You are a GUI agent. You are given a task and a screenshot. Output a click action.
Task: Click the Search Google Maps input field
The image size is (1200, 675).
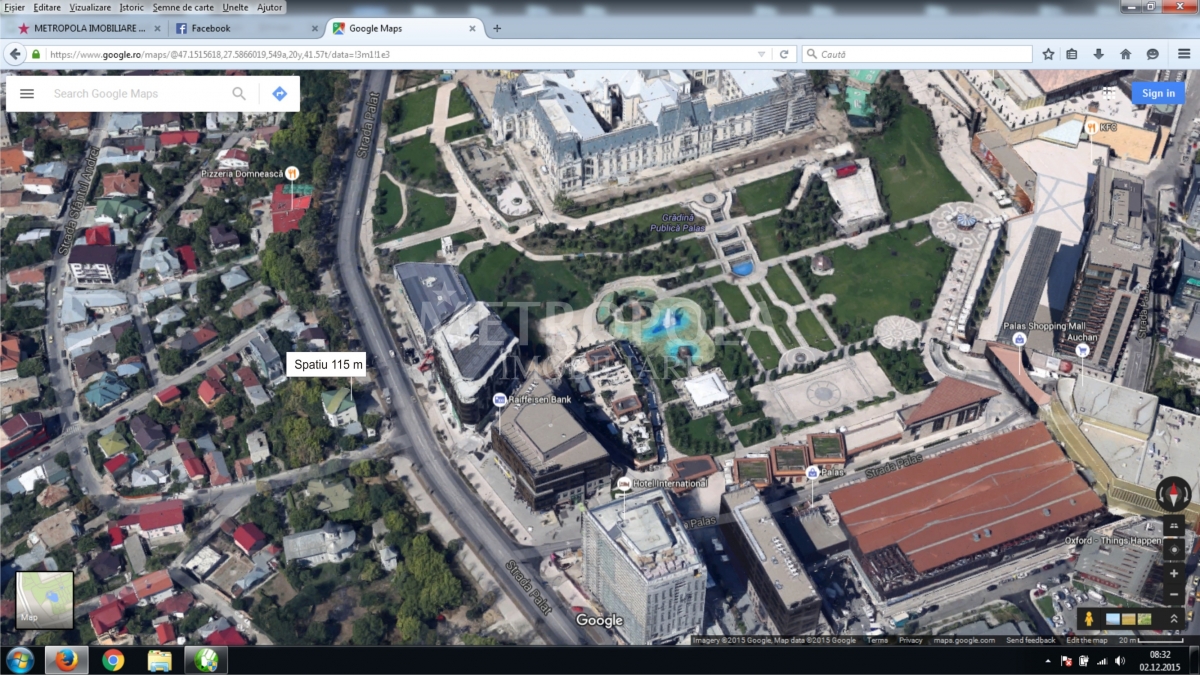[x=135, y=93]
